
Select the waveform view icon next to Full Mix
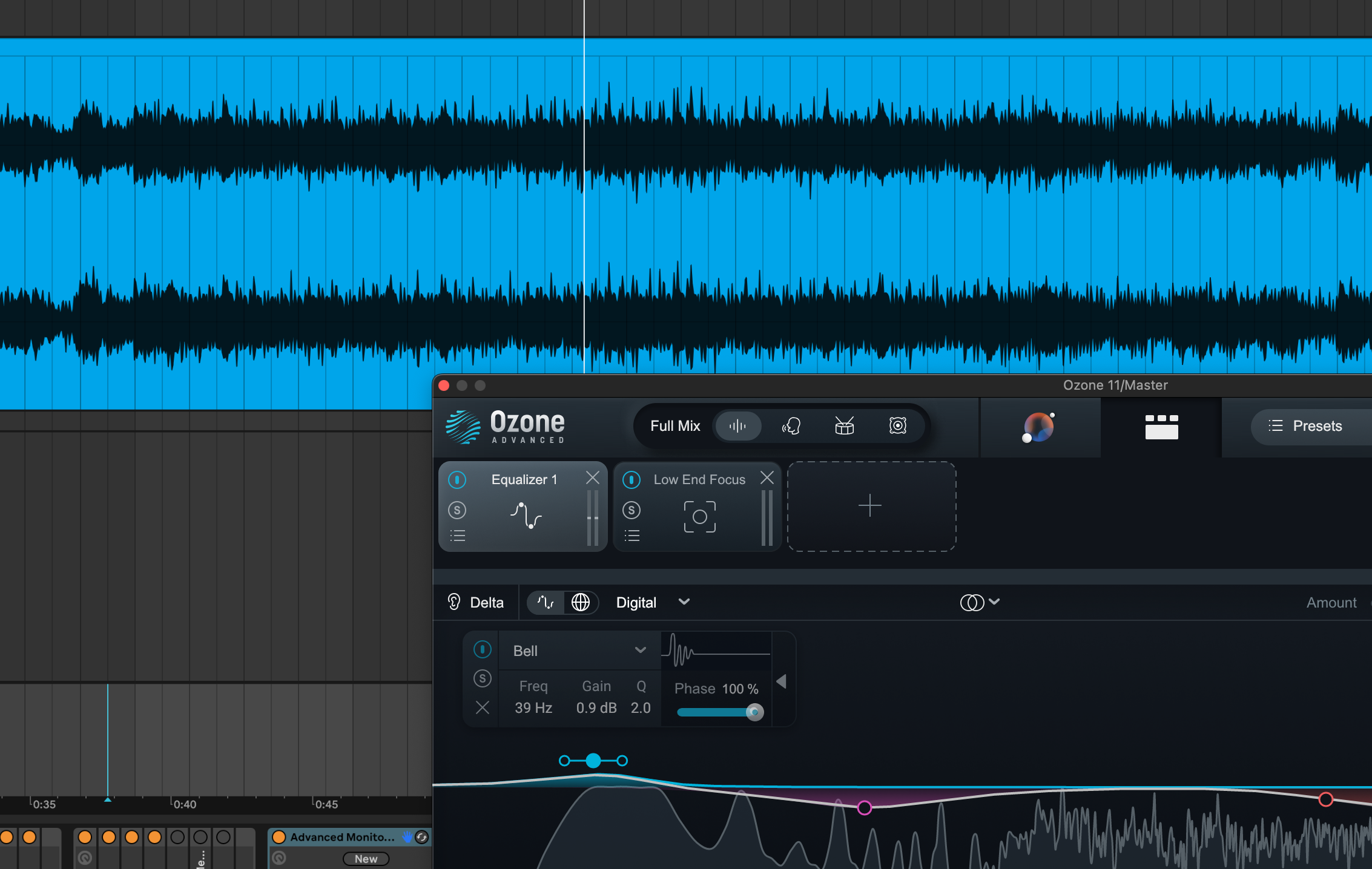pos(737,425)
